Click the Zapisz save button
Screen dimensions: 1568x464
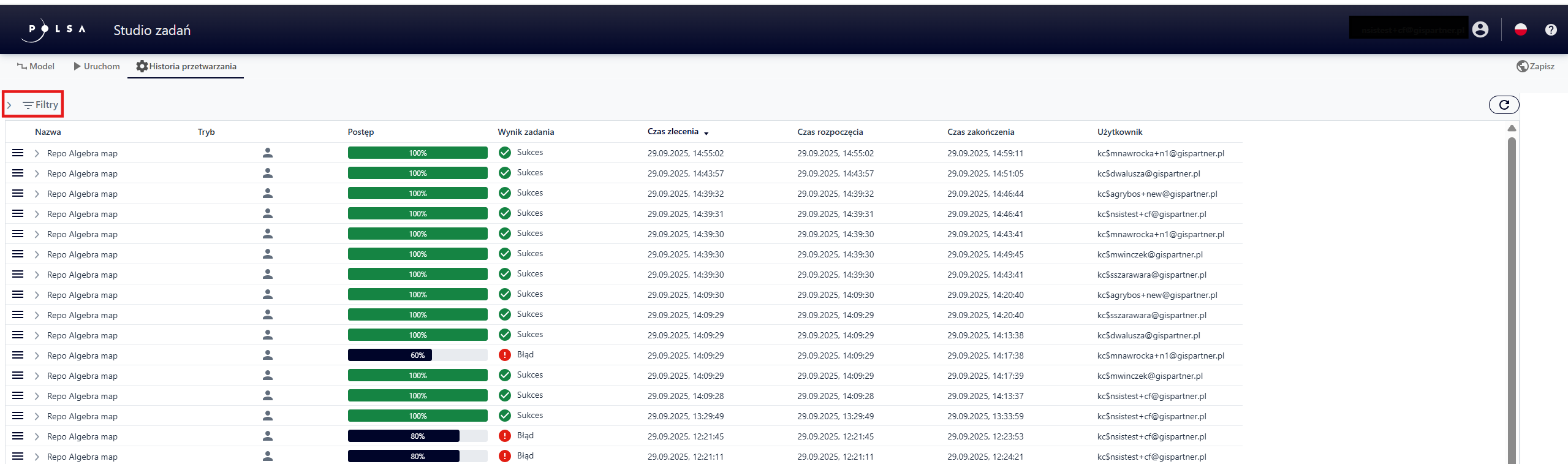click(1535, 66)
